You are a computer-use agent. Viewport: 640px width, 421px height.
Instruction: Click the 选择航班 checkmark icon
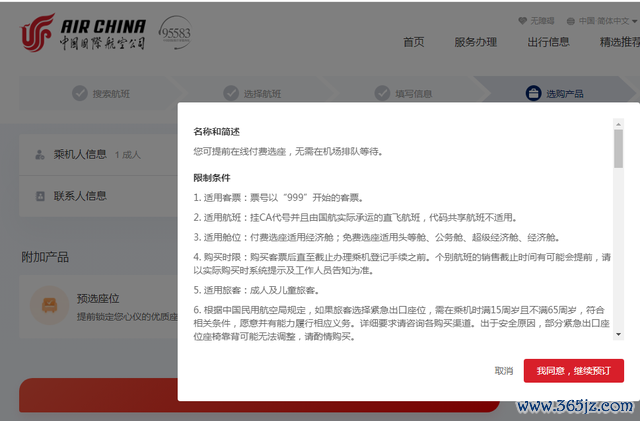point(231,93)
